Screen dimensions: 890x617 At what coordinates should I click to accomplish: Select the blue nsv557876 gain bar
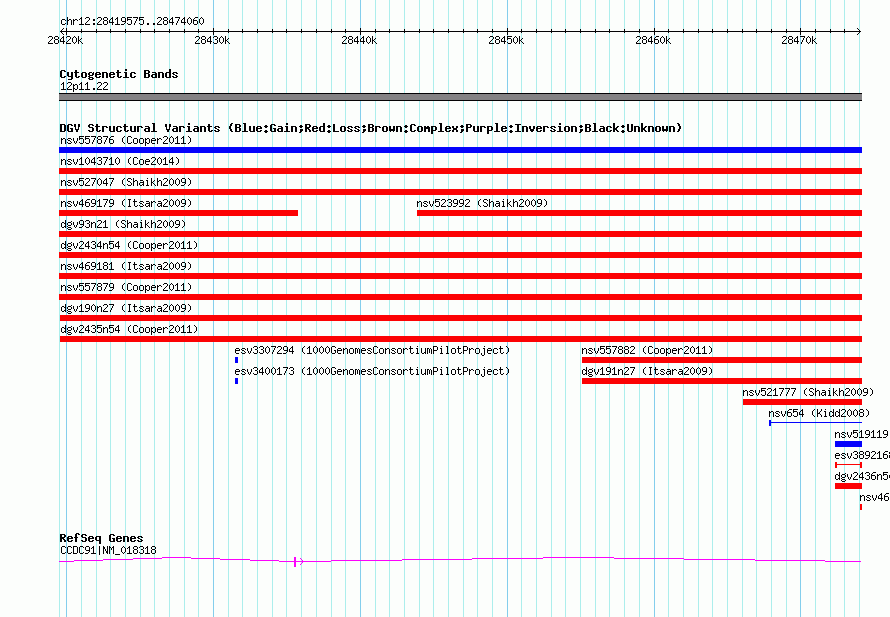coord(460,150)
